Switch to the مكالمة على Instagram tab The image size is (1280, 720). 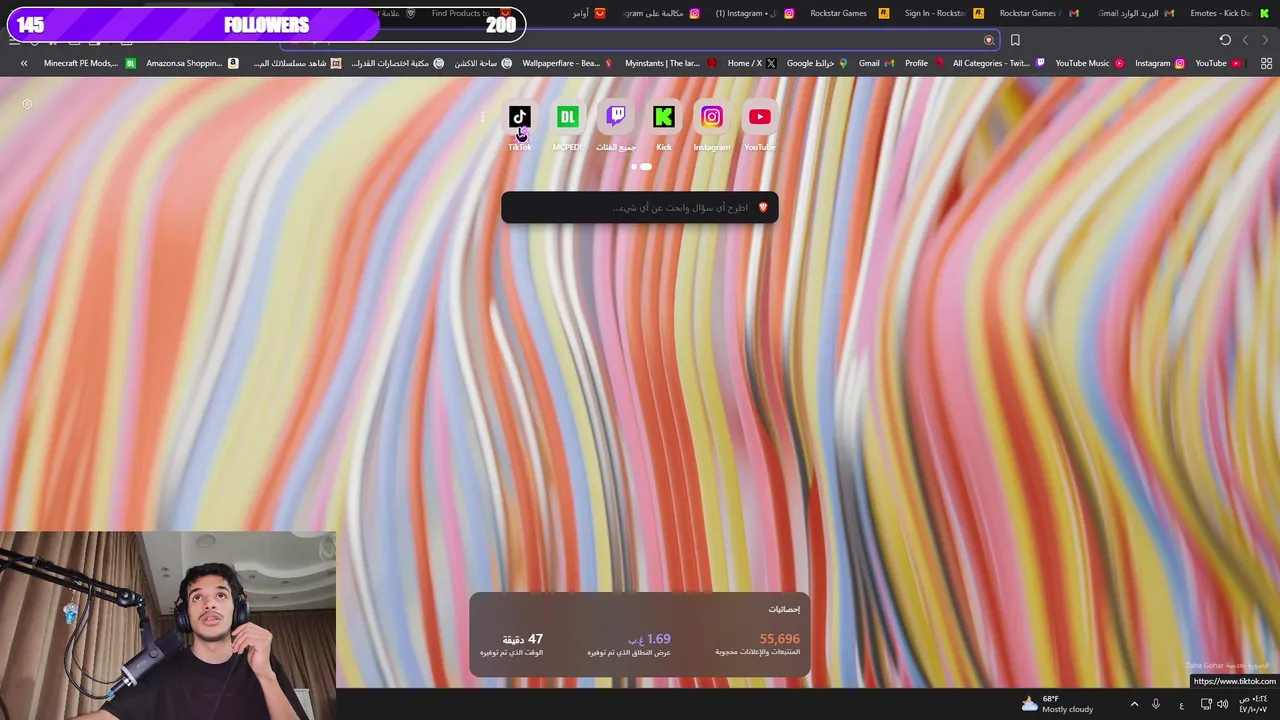660,13
